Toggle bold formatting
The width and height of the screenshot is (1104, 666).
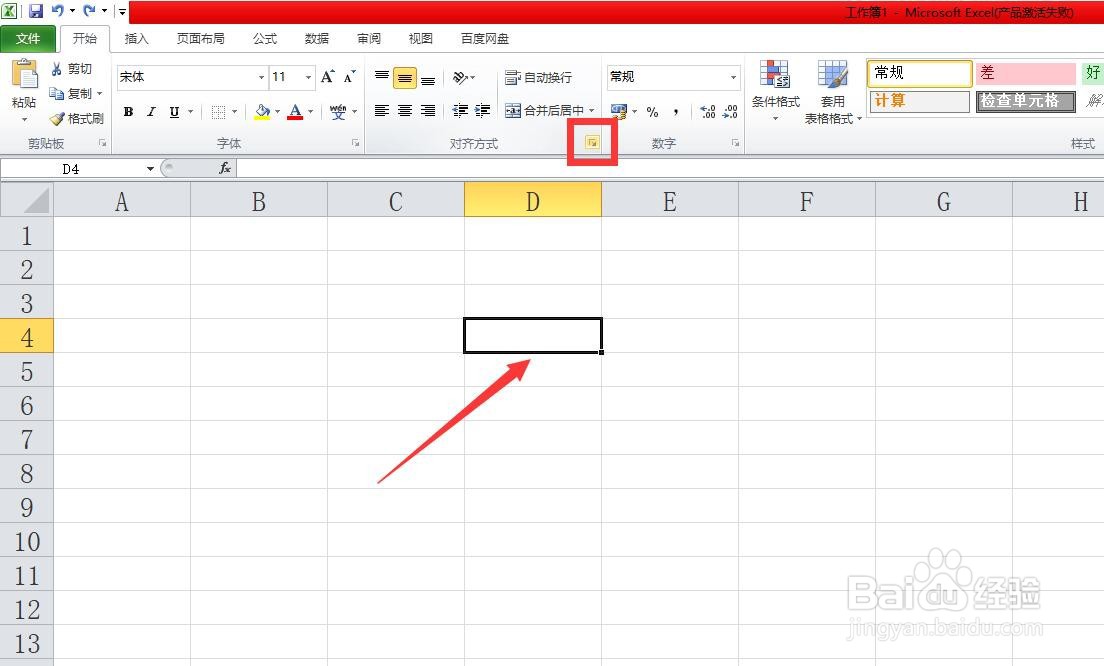[128, 111]
